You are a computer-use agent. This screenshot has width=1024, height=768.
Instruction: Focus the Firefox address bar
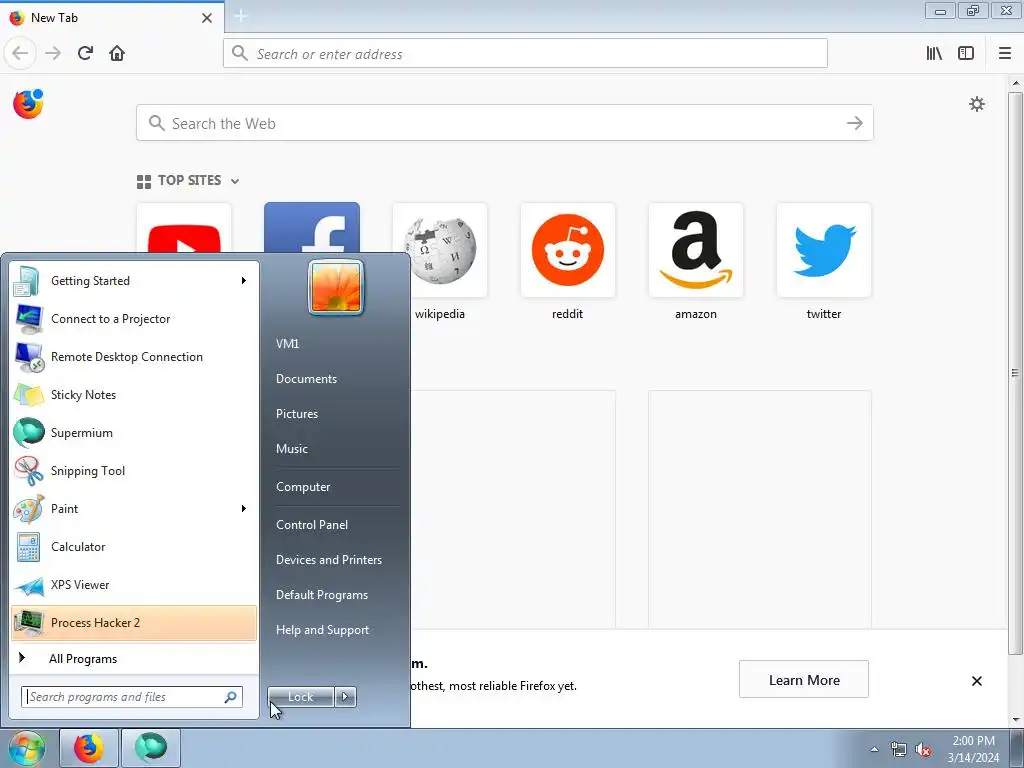tap(525, 53)
